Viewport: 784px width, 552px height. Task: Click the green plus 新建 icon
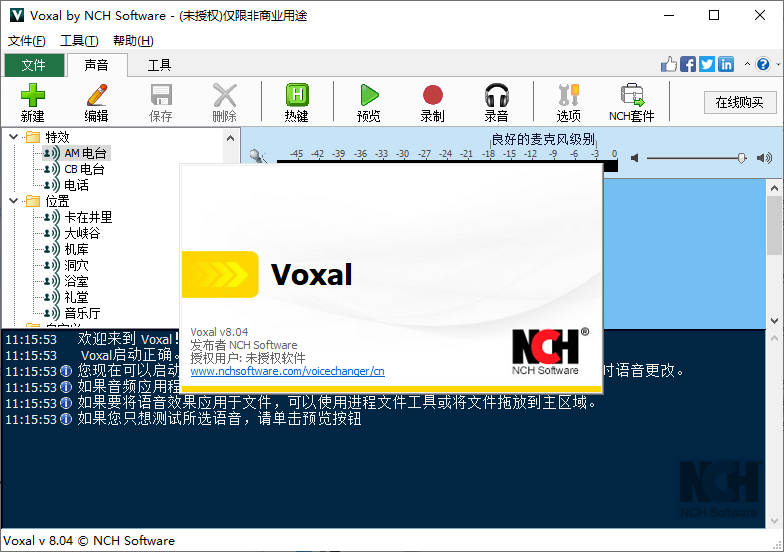(x=32, y=95)
